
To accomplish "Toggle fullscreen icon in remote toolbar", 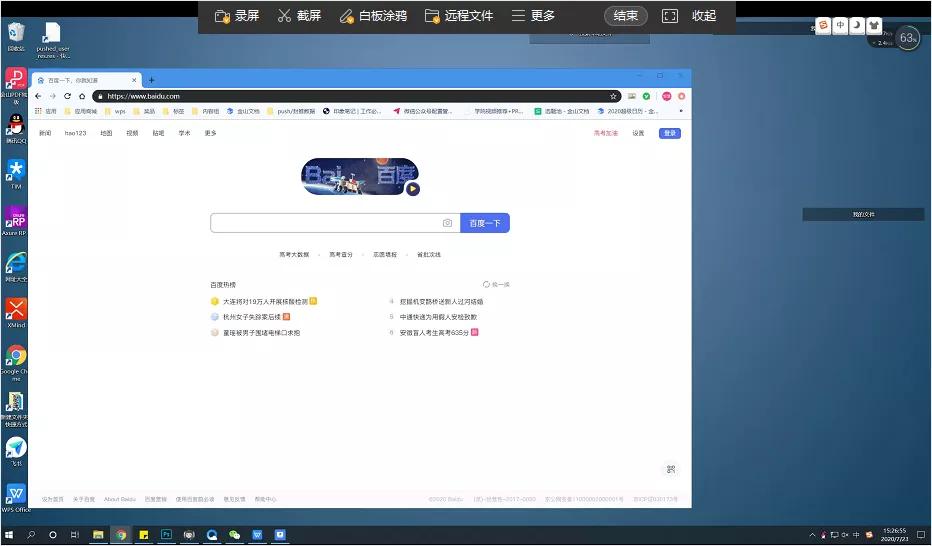I will [x=669, y=16].
